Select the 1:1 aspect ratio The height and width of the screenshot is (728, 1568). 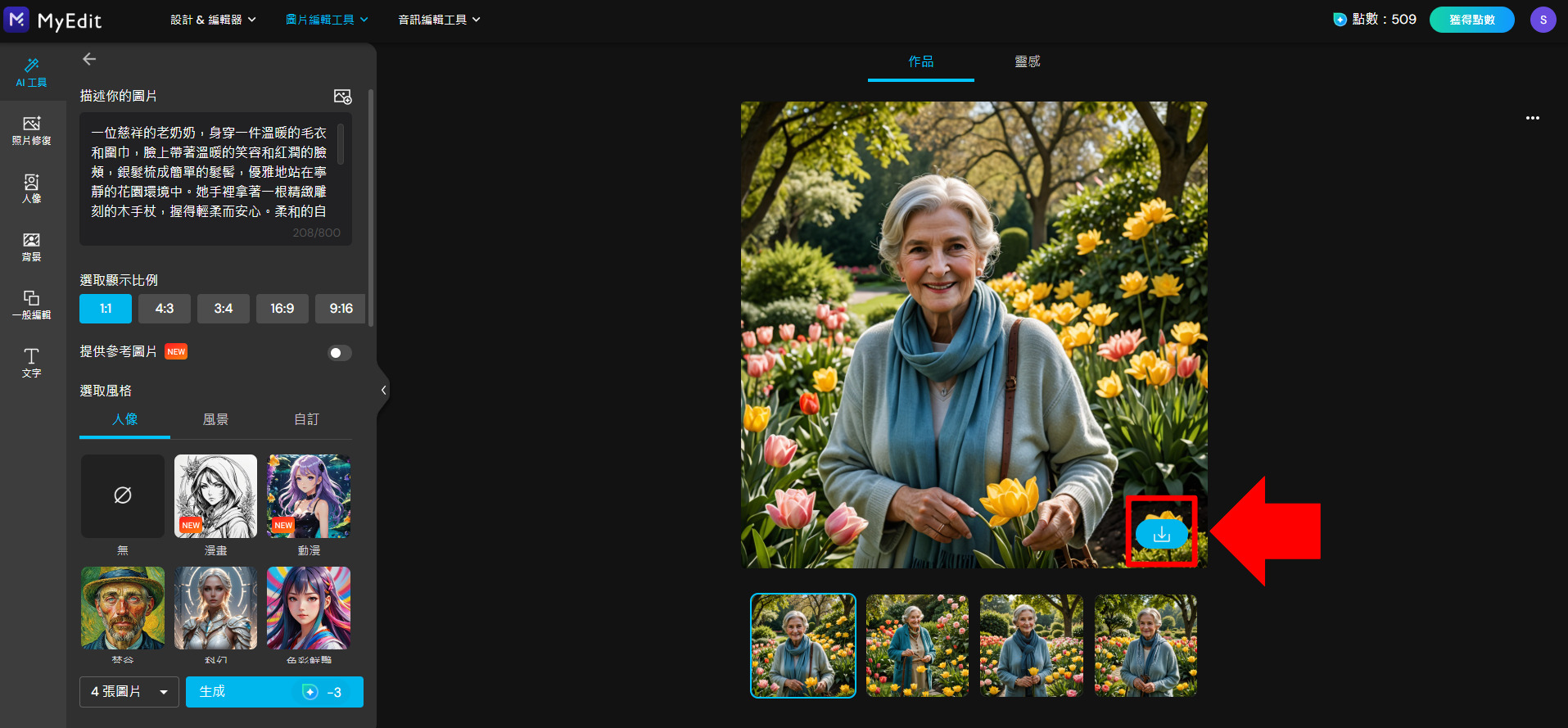tap(106, 309)
